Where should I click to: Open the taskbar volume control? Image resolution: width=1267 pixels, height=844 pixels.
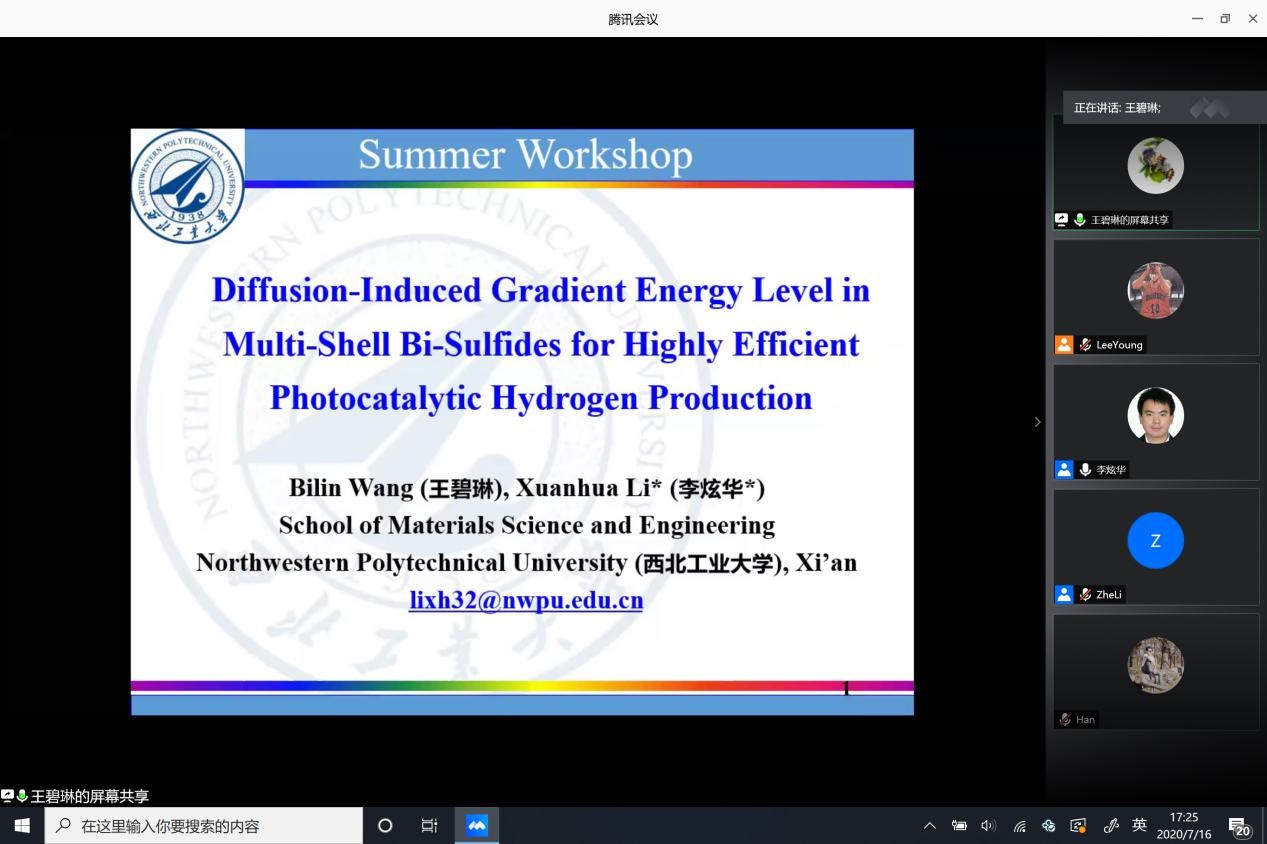[989, 826]
